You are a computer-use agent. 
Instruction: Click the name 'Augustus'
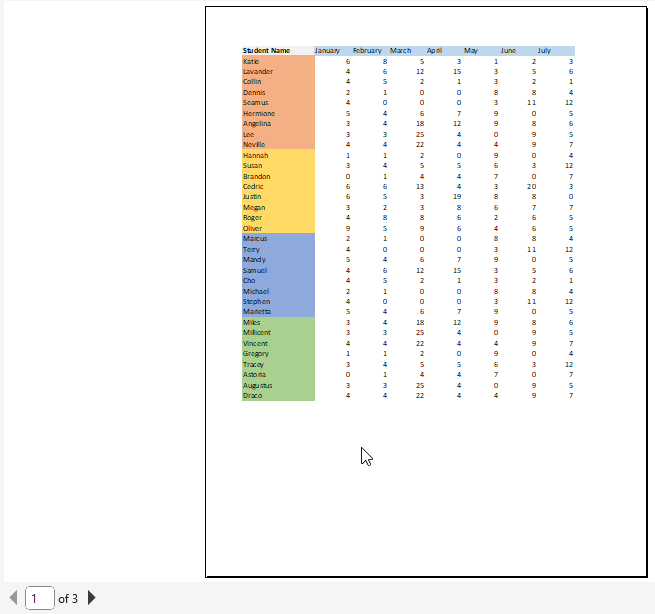258,386
